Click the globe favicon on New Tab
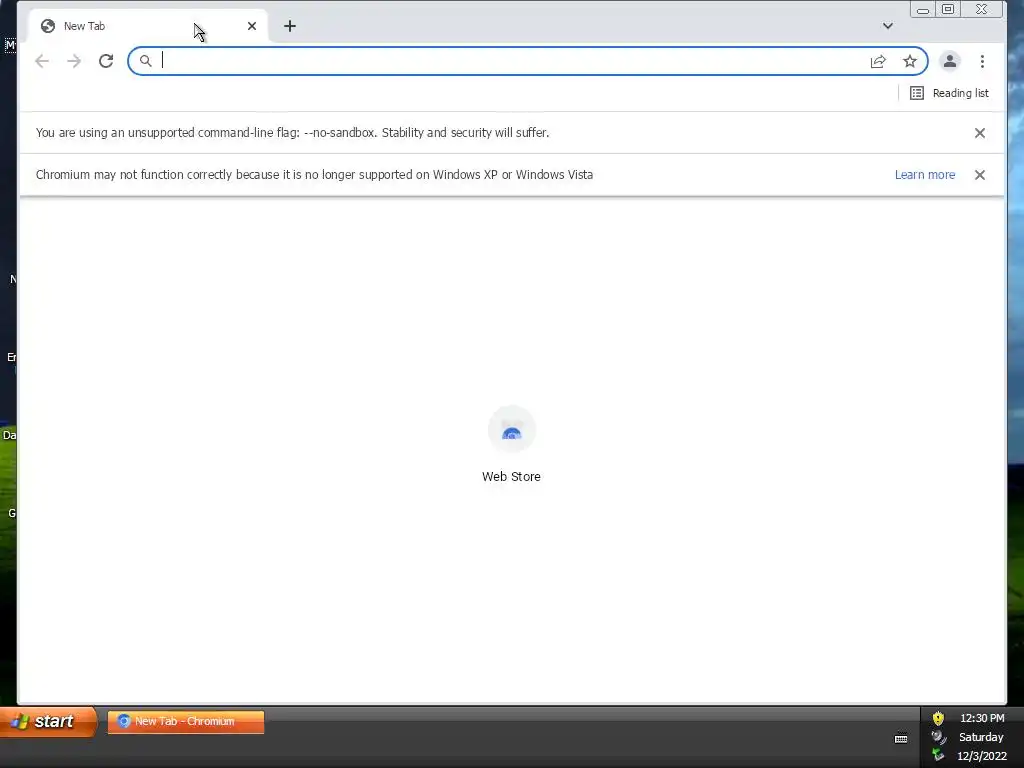The height and width of the screenshot is (768, 1024). tap(48, 26)
